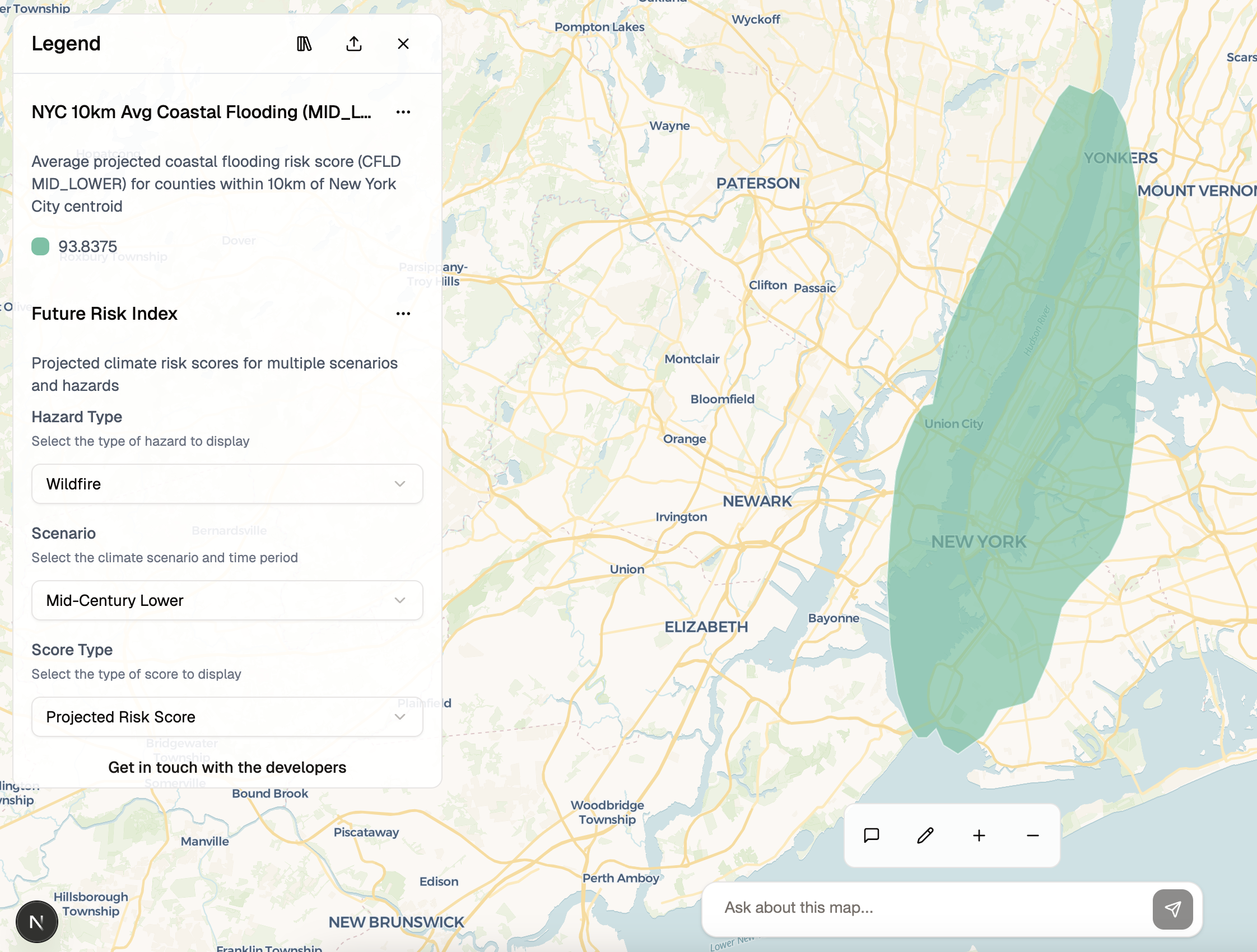
Task: Click the send arrow next to the map question box
Action: point(1172,908)
